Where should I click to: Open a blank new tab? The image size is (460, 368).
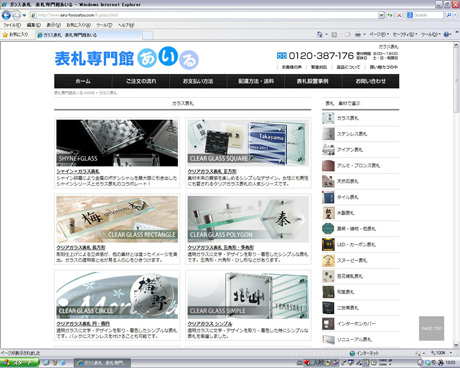tap(148, 35)
